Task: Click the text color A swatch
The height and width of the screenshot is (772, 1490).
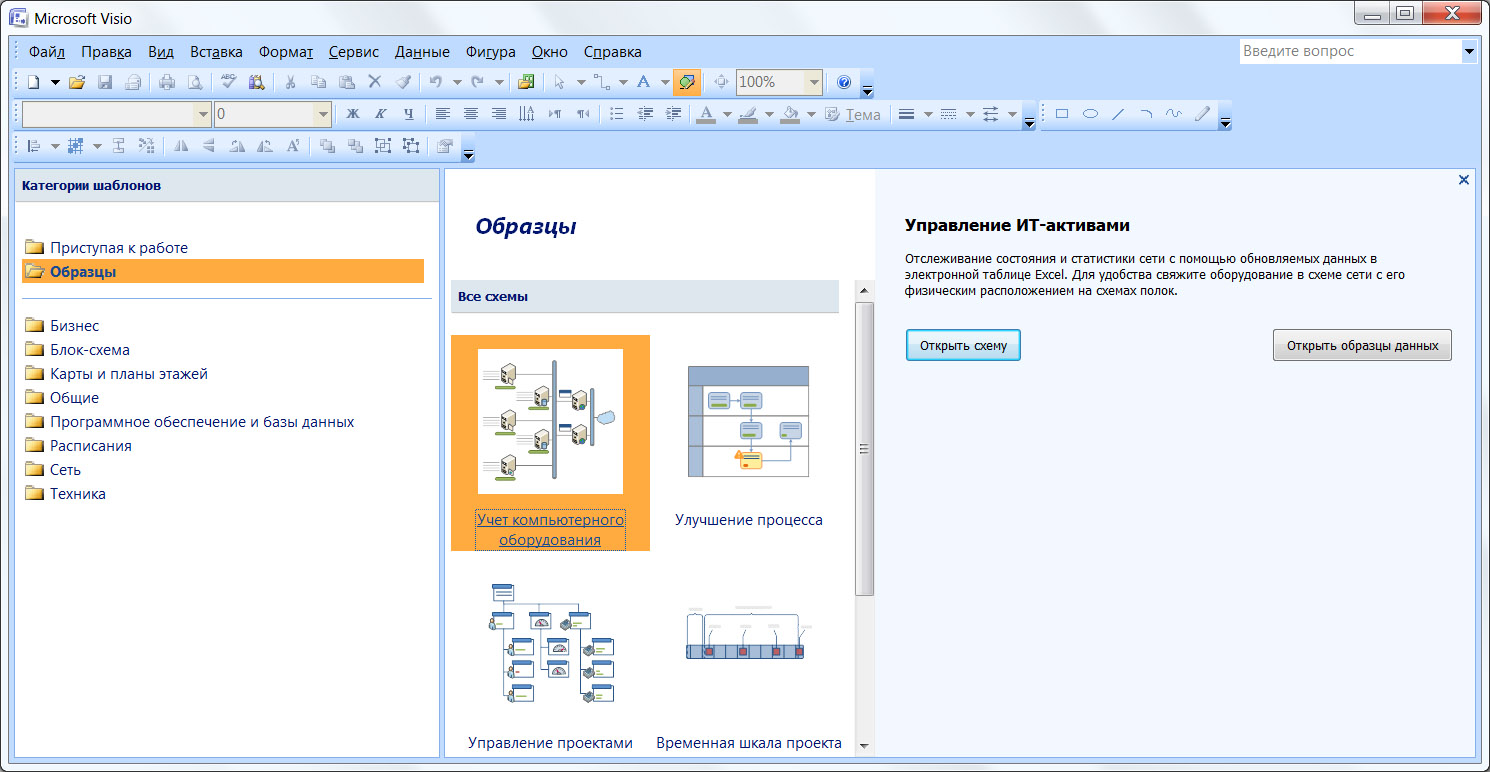Action: pos(705,114)
